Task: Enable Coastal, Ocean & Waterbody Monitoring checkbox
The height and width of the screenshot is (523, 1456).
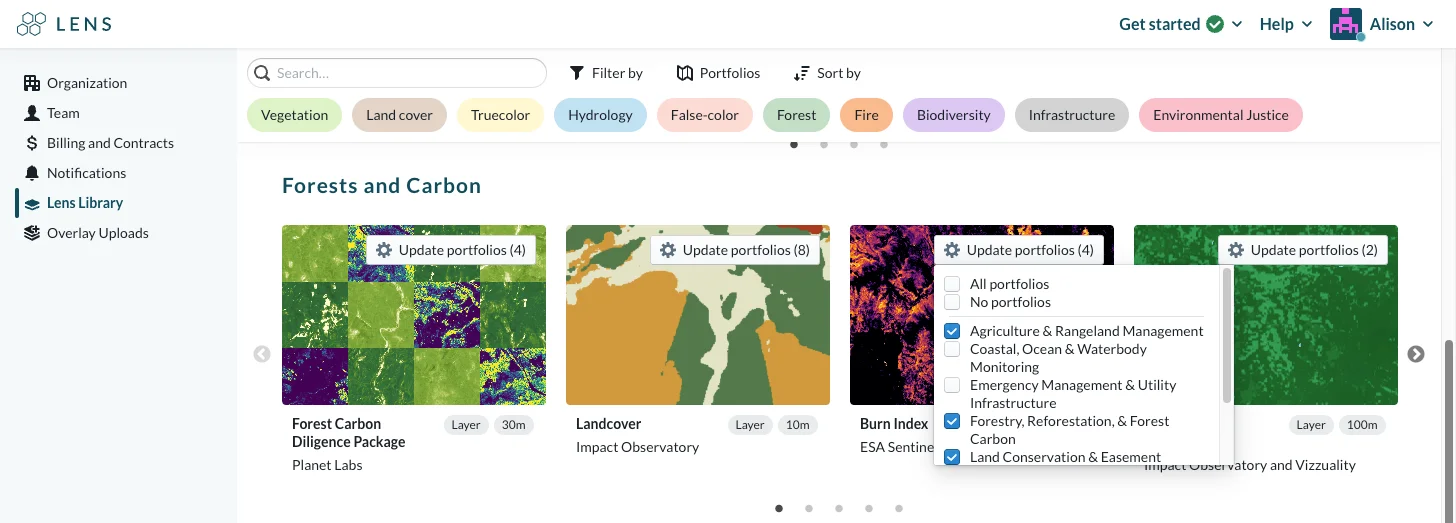Action: click(x=952, y=349)
